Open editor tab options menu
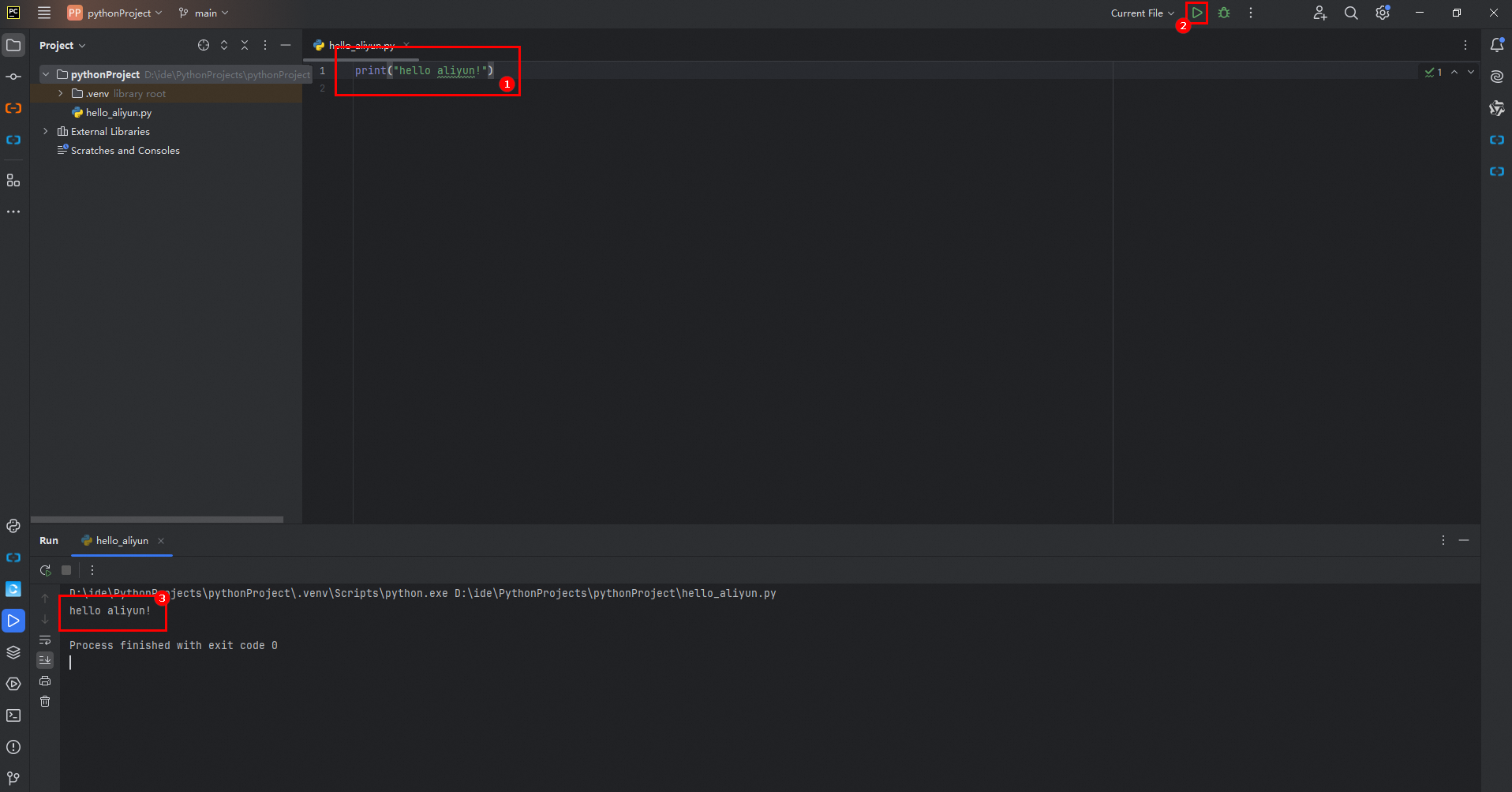The image size is (1512, 792). coord(1465,45)
